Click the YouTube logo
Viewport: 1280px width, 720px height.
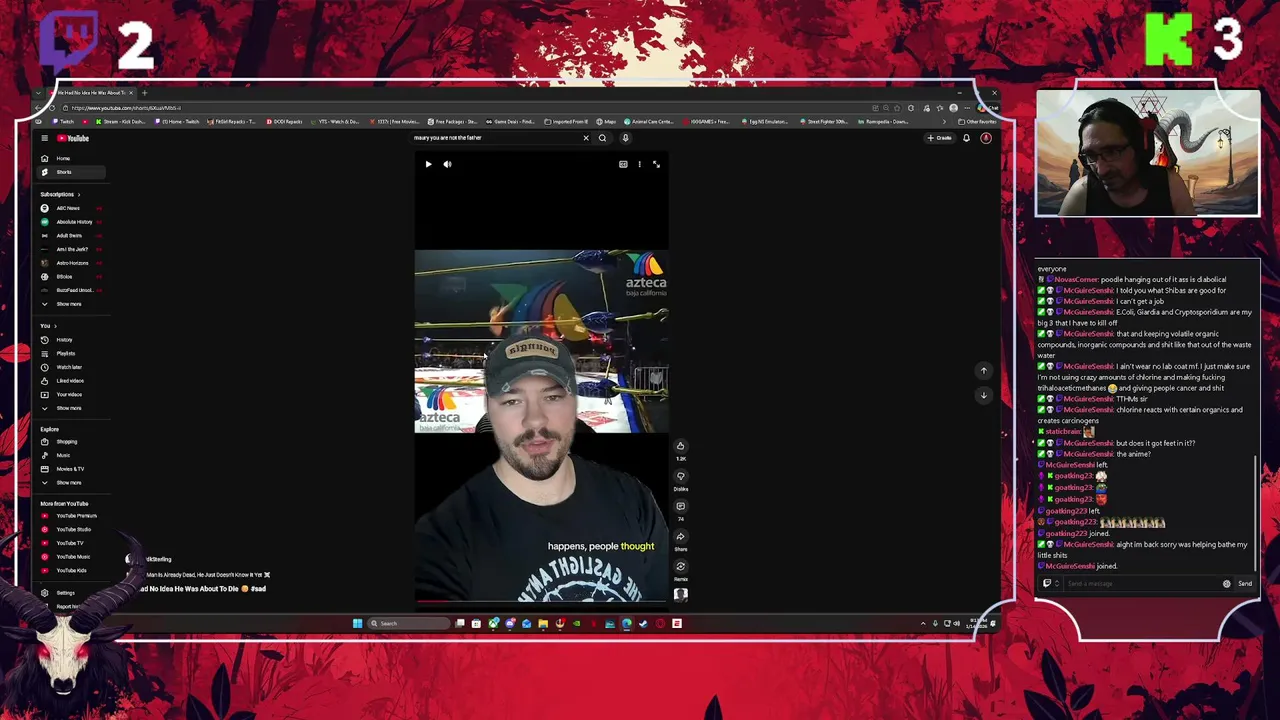click(x=73, y=138)
